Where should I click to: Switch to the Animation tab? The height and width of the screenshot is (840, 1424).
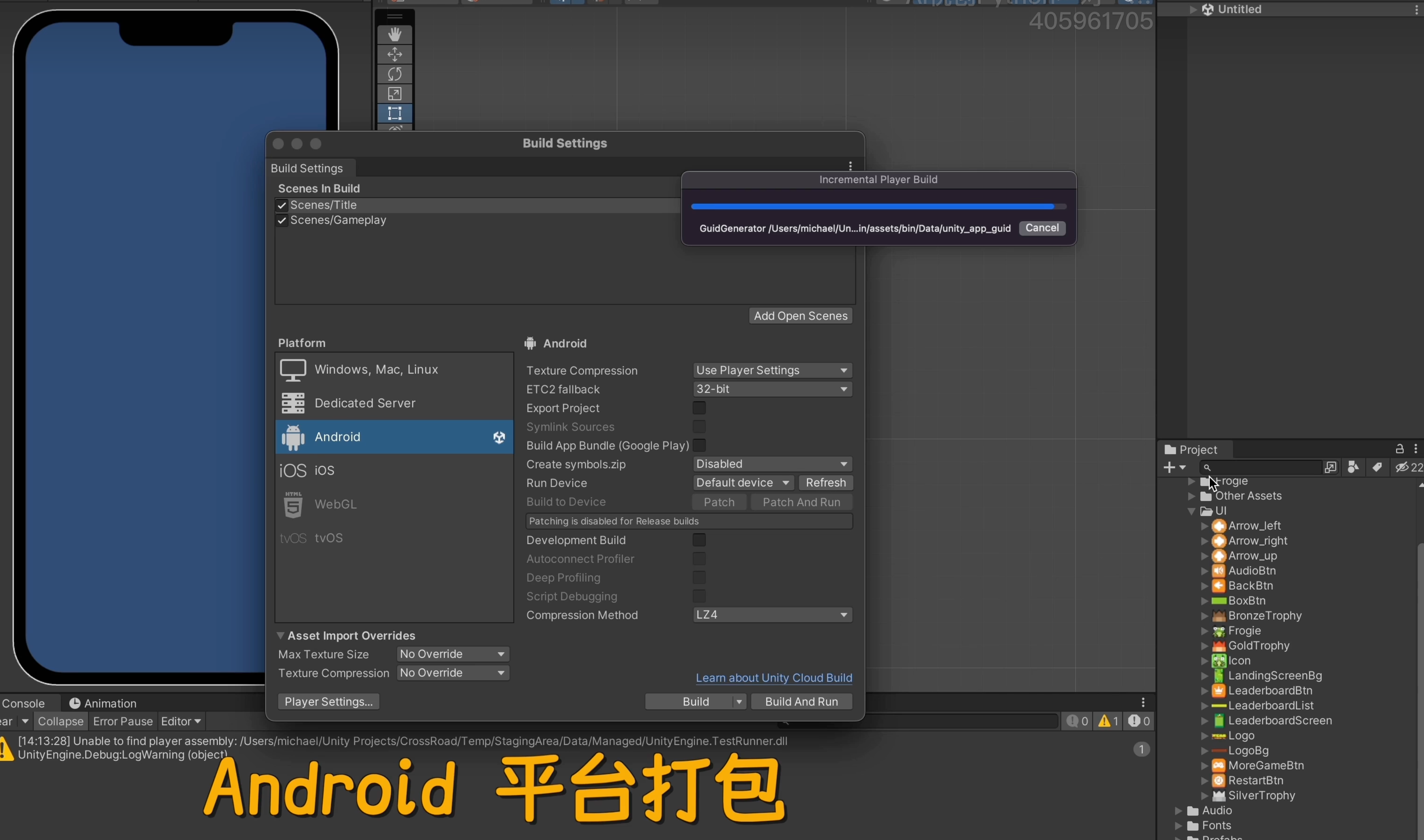[x=103, y=703]
